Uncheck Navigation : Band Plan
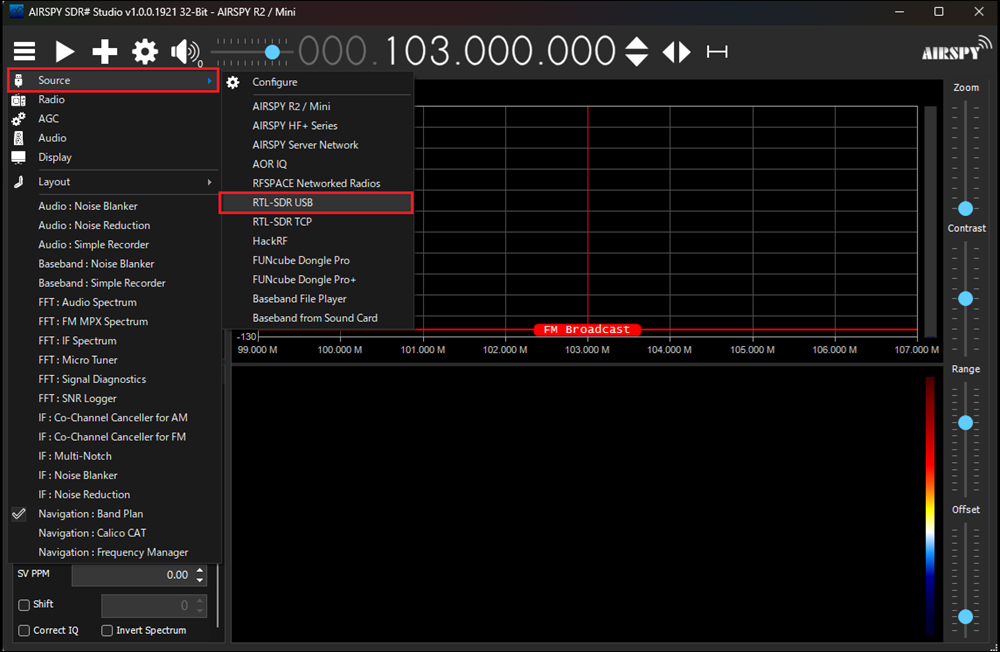This screenshot has width=1000, height=652. pos(115,514)
